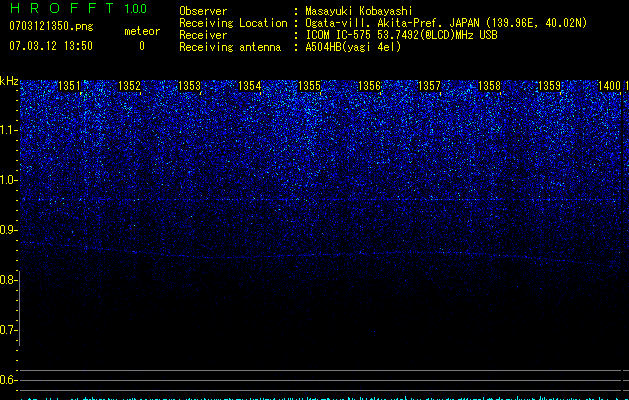
Task: Click the kHz axis unit label
Action: [x=9, y=81]
